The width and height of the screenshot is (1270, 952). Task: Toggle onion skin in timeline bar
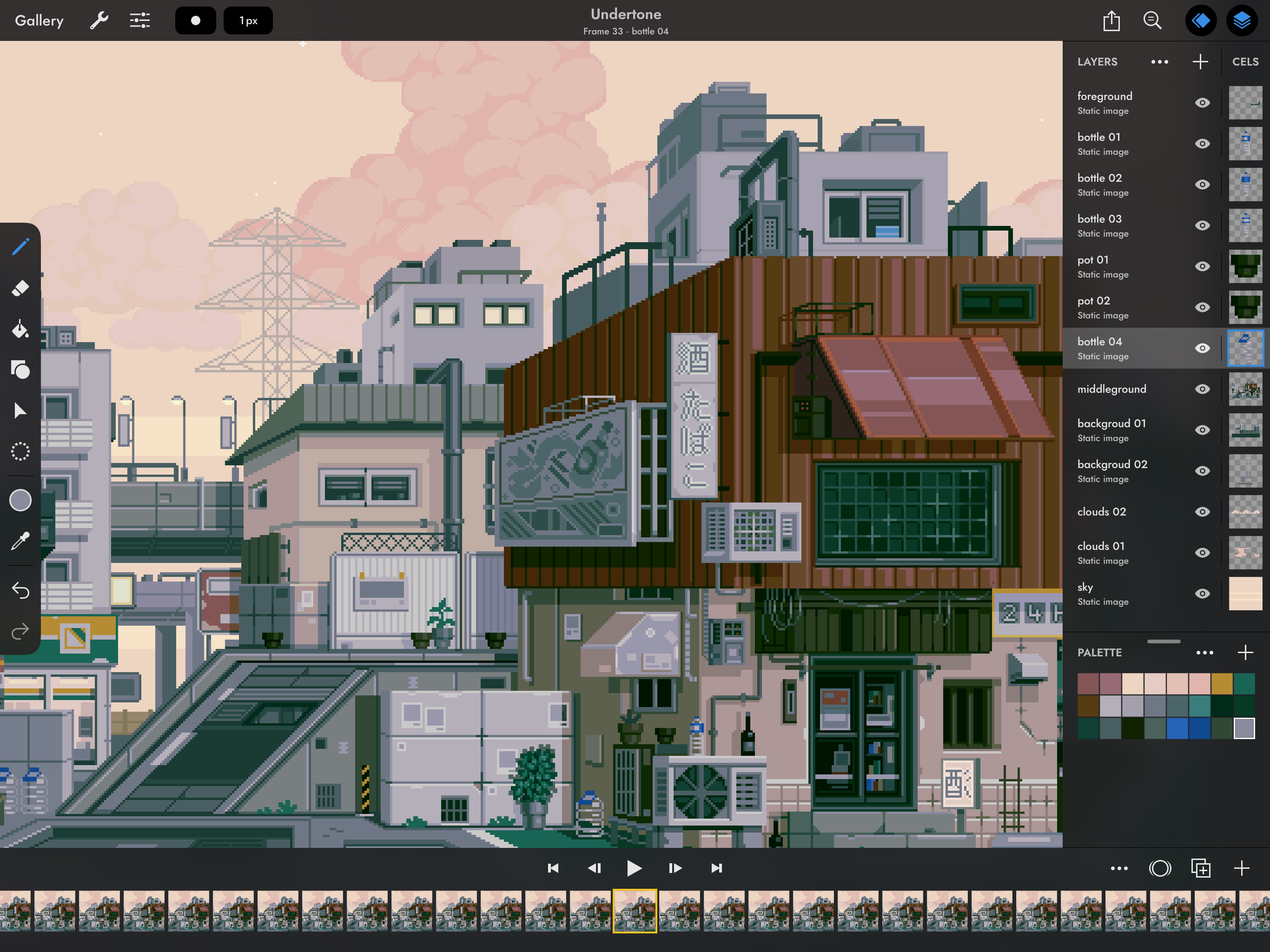tap(1159, 868)
